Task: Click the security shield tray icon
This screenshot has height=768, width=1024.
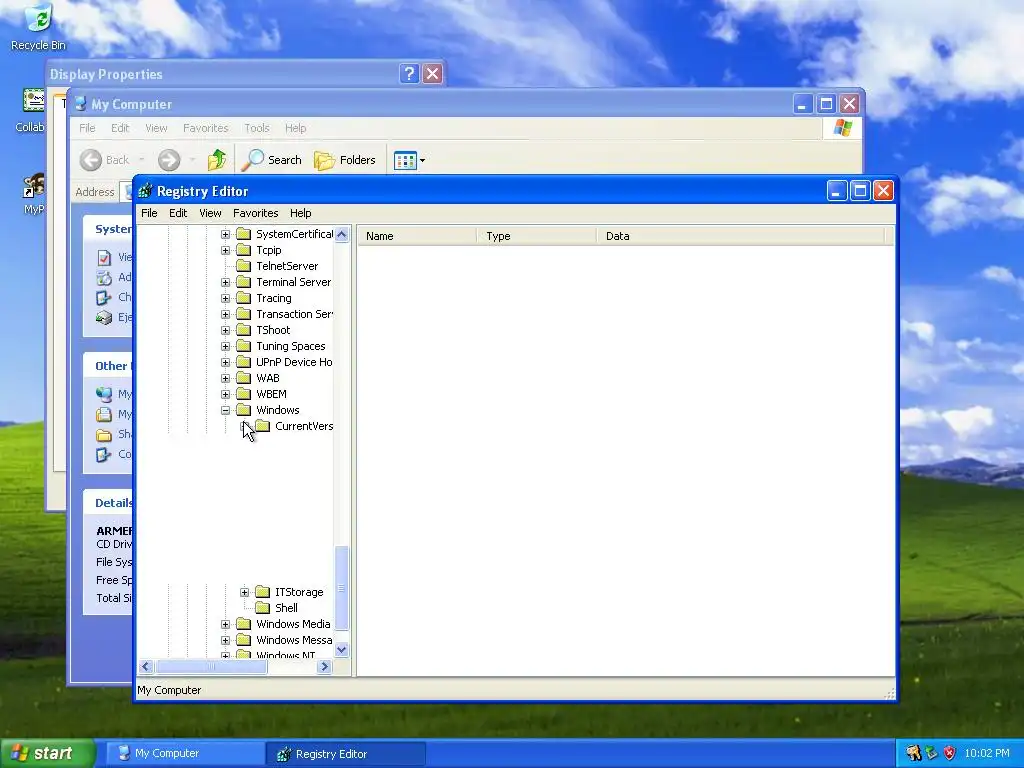Action: click(950, 753)
